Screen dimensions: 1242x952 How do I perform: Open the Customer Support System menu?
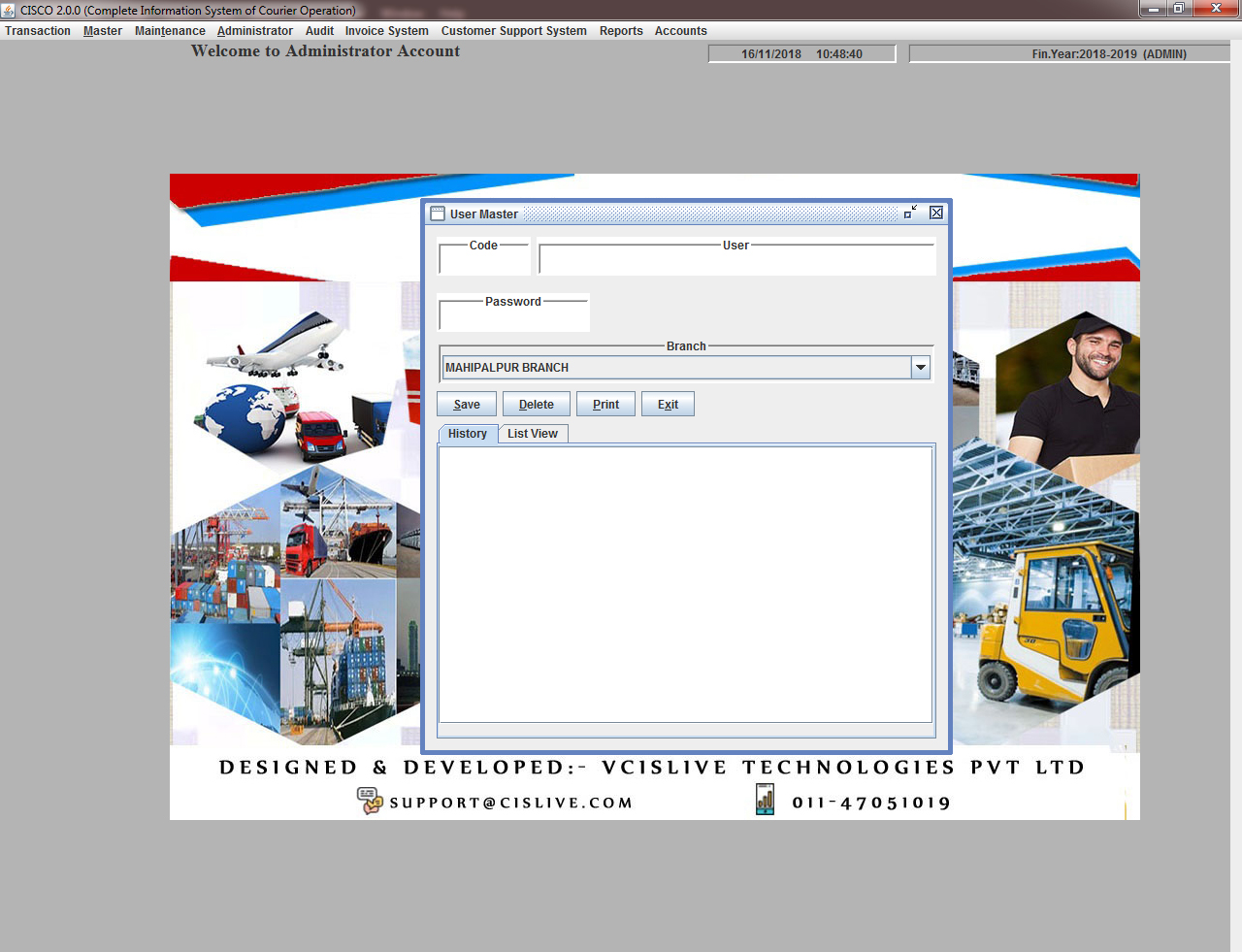[513, 31]
